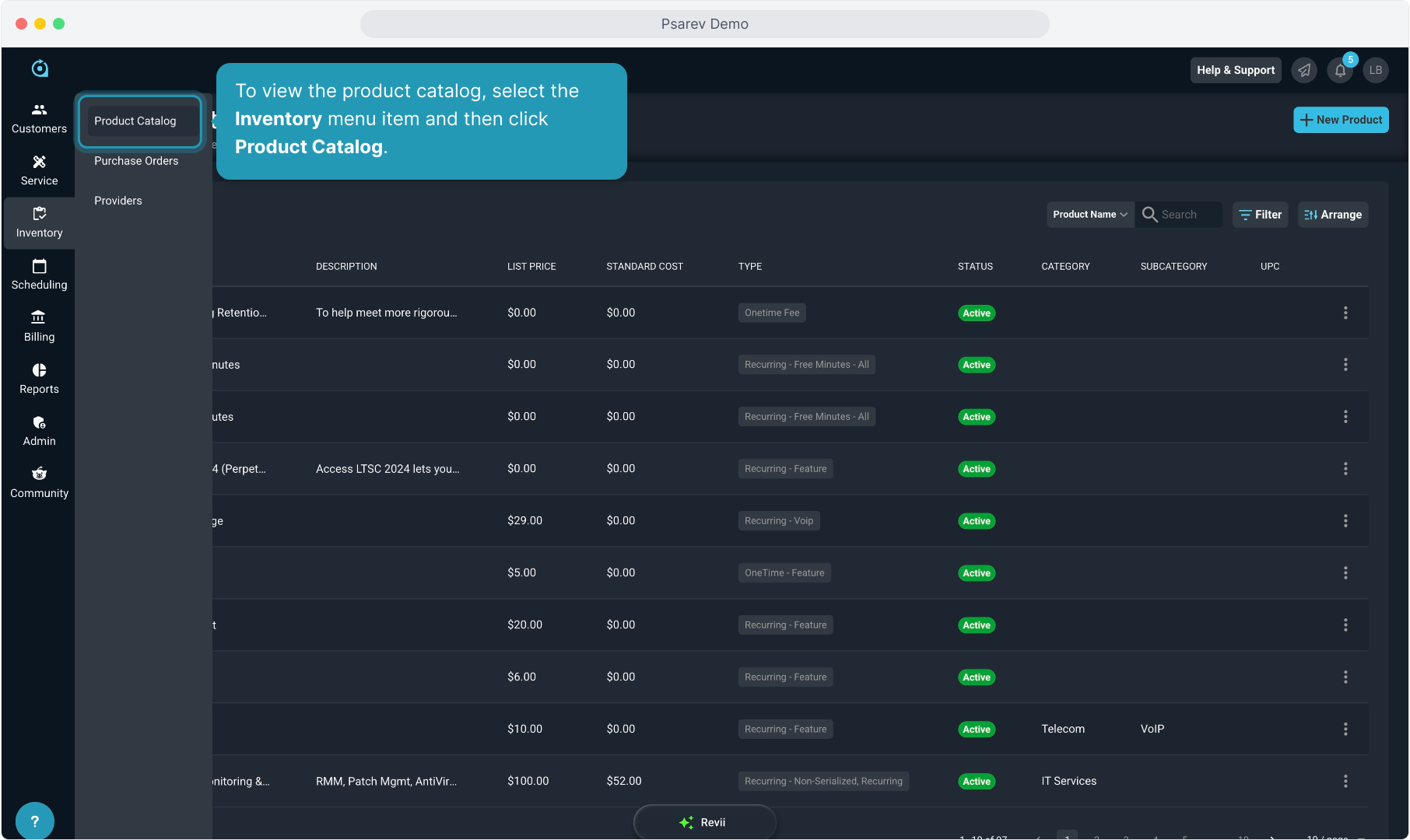Expand the Product Name search dropdown
1410x840 pixels.
[1089, 215]
